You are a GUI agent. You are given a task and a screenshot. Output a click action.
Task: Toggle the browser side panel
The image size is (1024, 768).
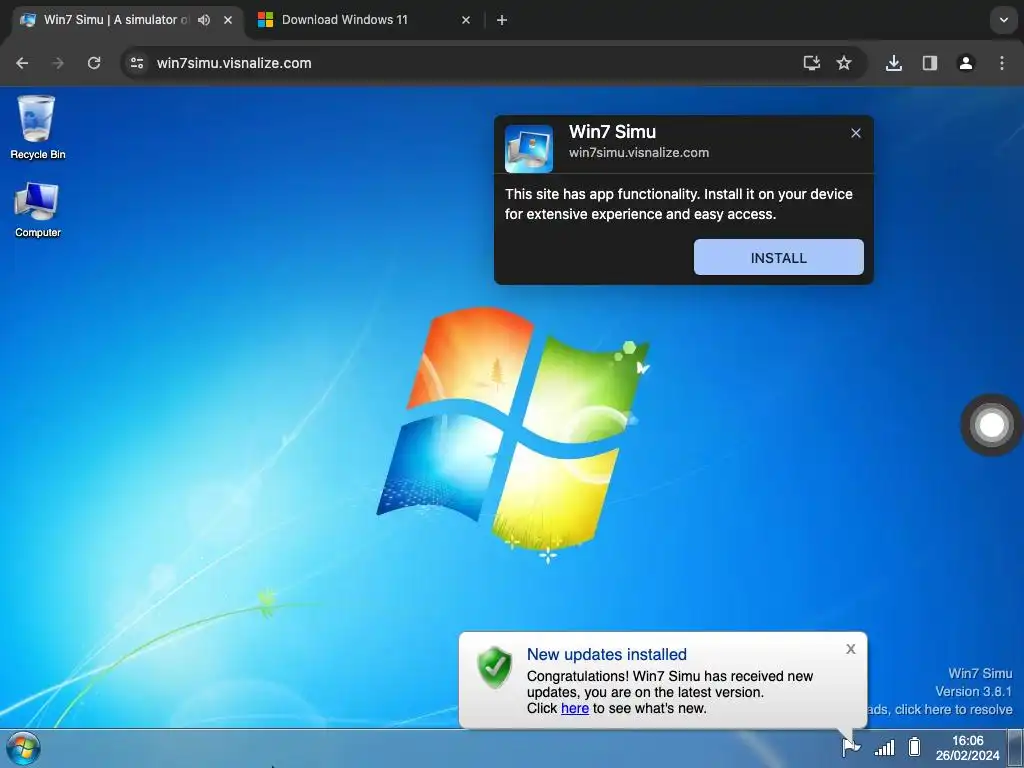(x=929, y=63)
